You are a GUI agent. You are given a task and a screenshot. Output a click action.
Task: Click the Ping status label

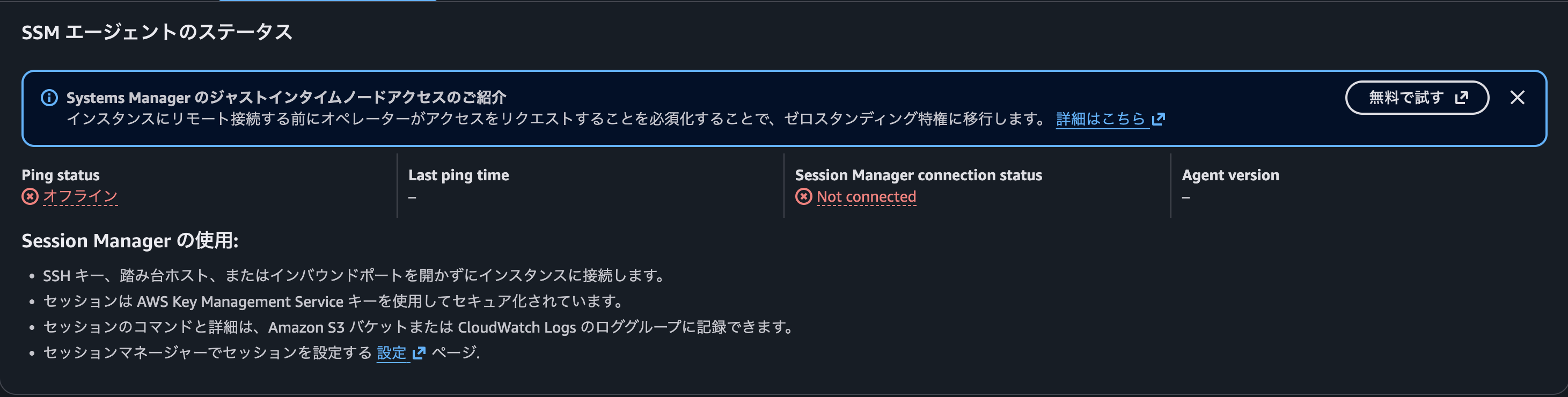click(60, 175)
